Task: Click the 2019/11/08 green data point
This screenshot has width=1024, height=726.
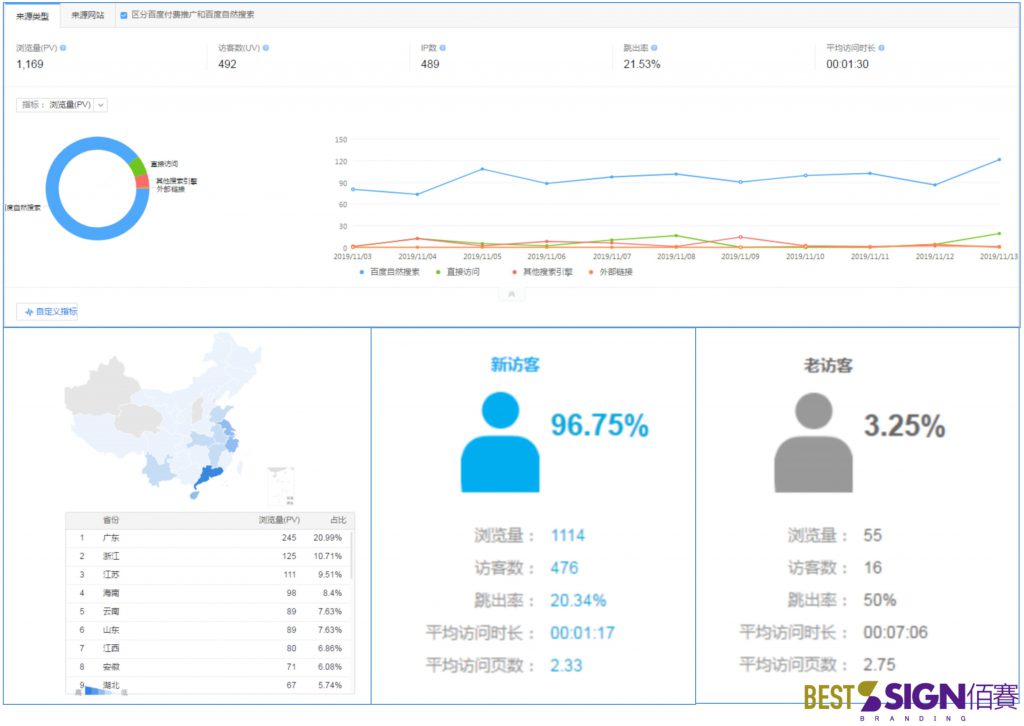Action: (676, 236)
